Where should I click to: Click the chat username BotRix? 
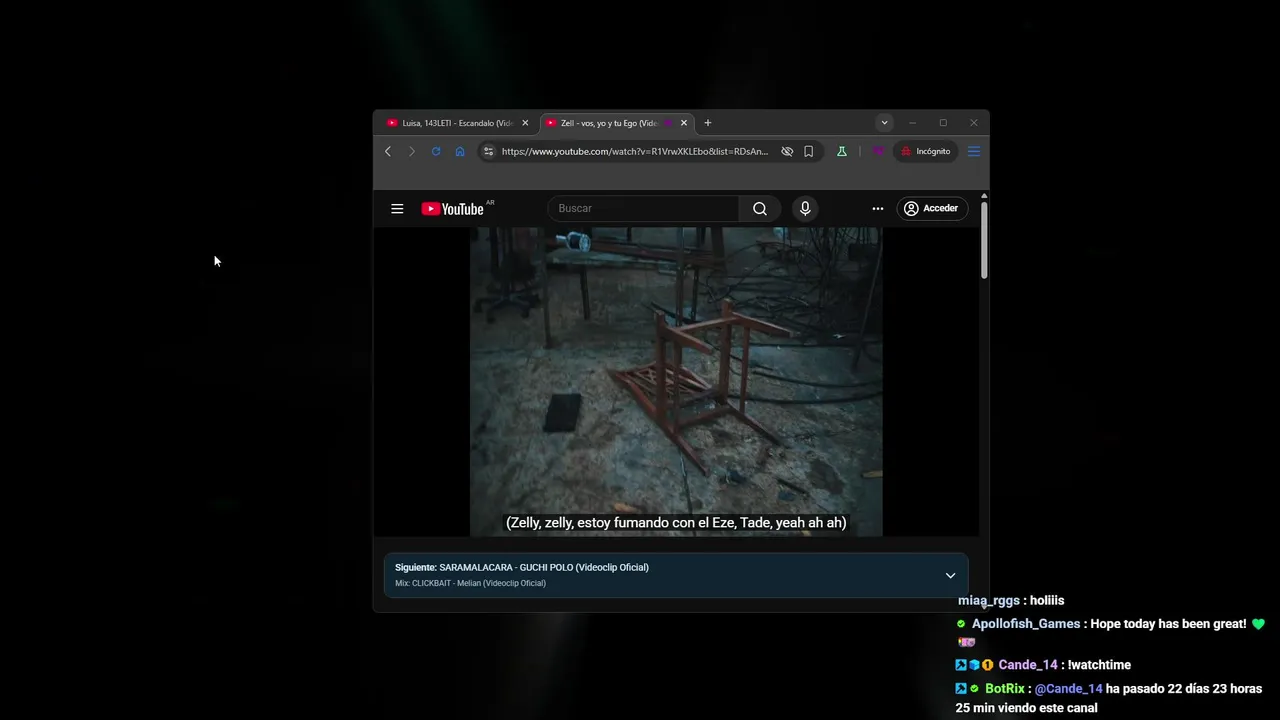pos(1005,689)
